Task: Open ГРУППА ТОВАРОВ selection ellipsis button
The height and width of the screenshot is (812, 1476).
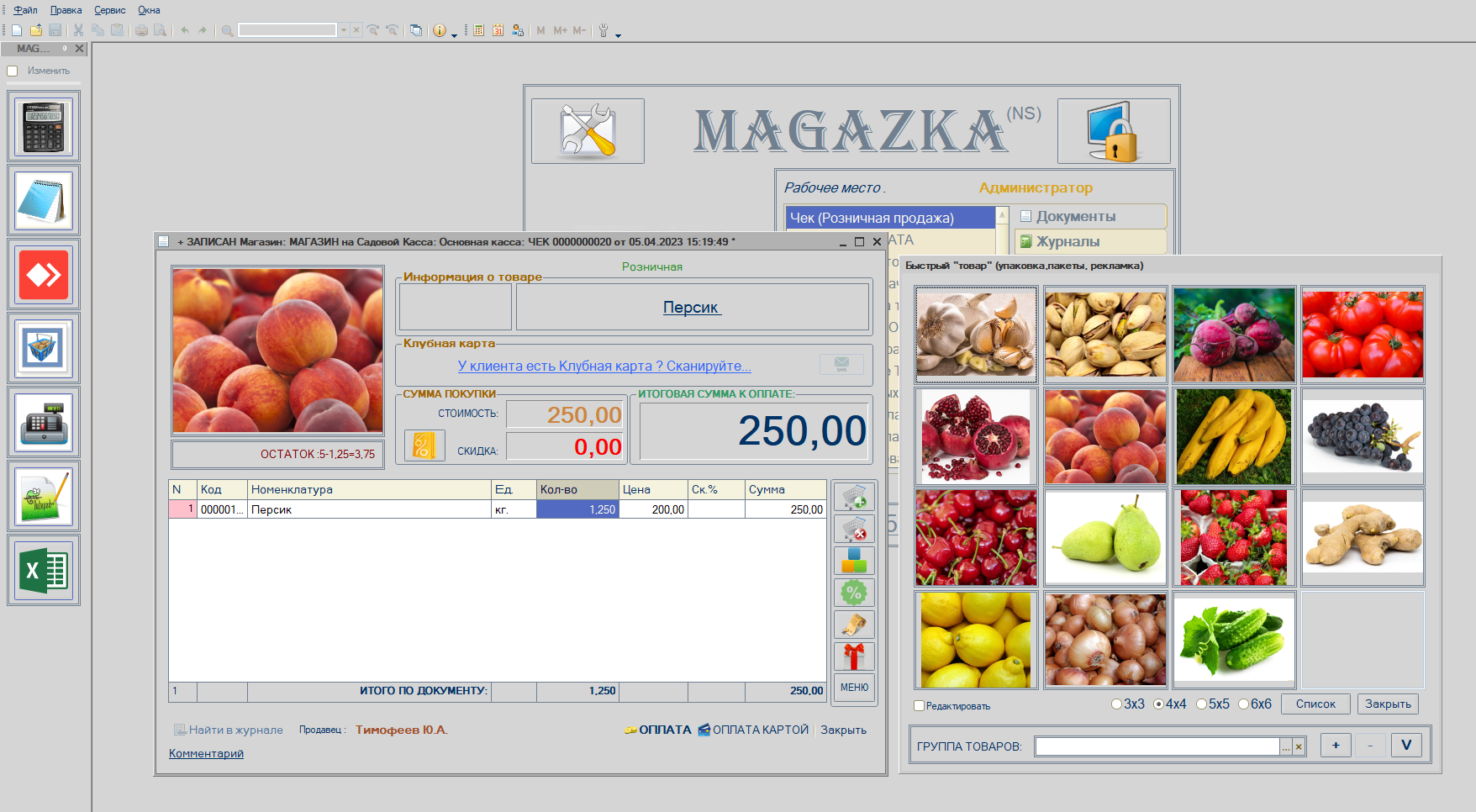Action: tap(1286, 746)
